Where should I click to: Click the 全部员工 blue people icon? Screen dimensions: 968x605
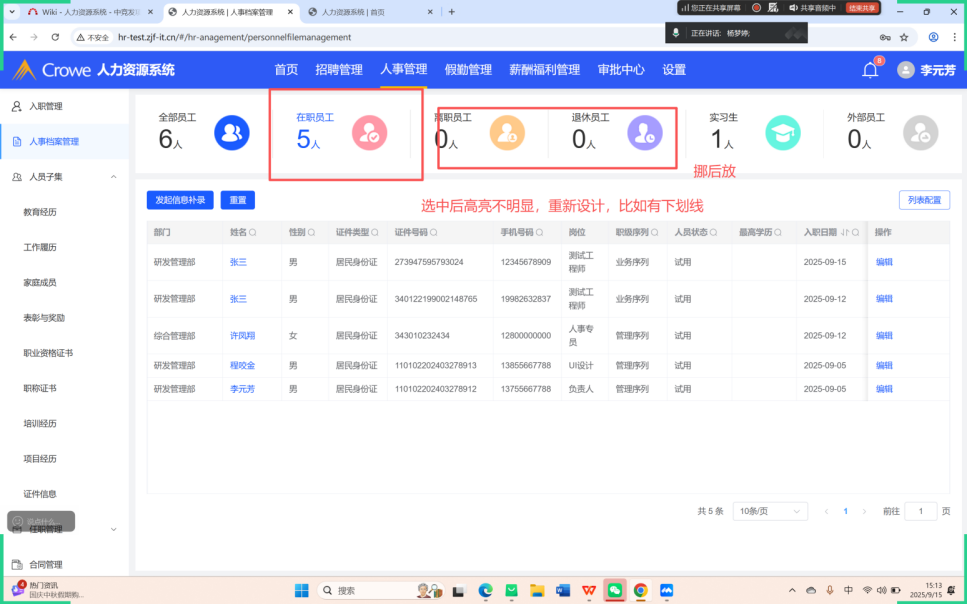(232, 132)
